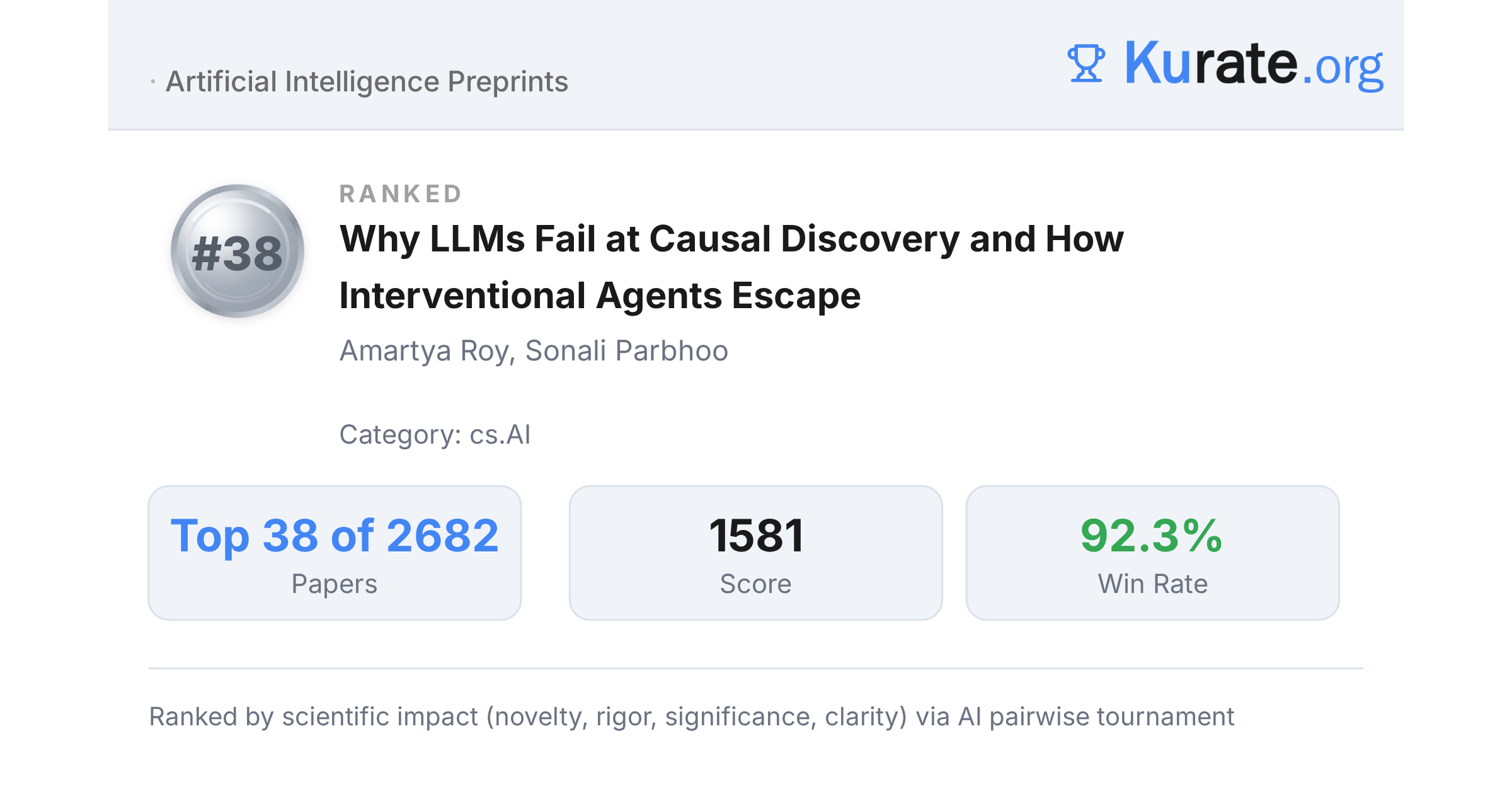
Task: Click the #38 silver rank medal
Action: pyautogui.click(x=238, y=251)
